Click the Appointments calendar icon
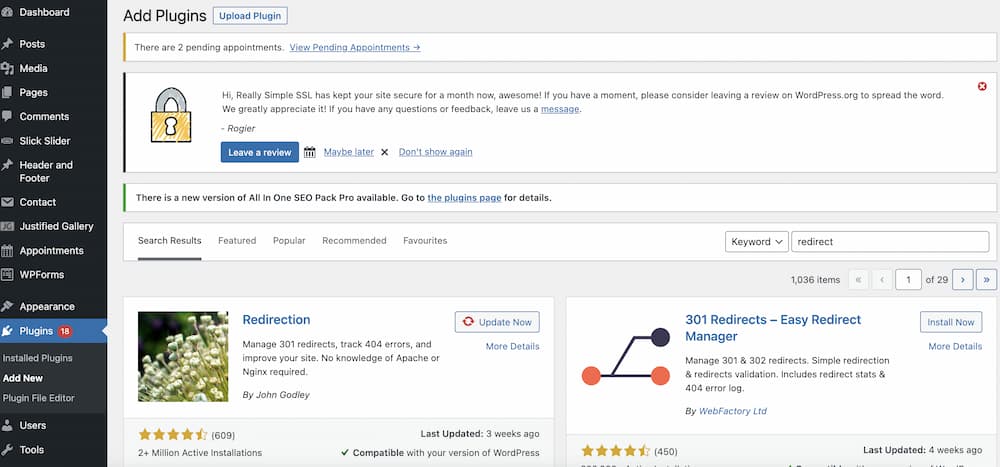This screenshot has width=1000, height=467. (7, 251)
